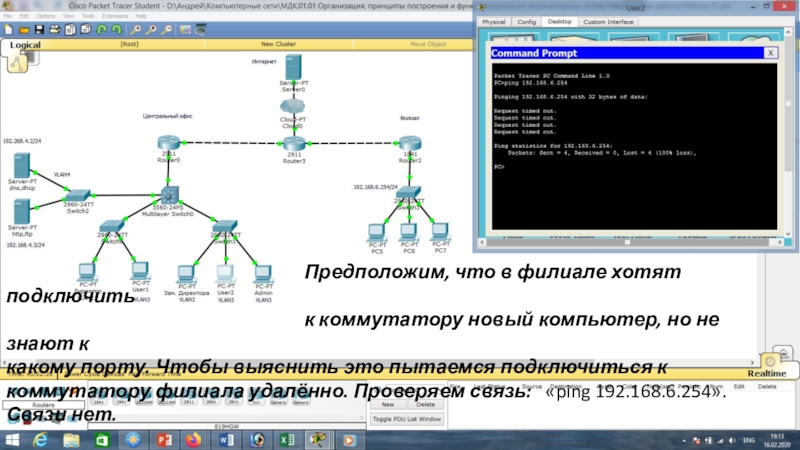This screenshot has height=450, width=800.
Task: Select the Router2 branch router
Action: (x=410, y=143)
